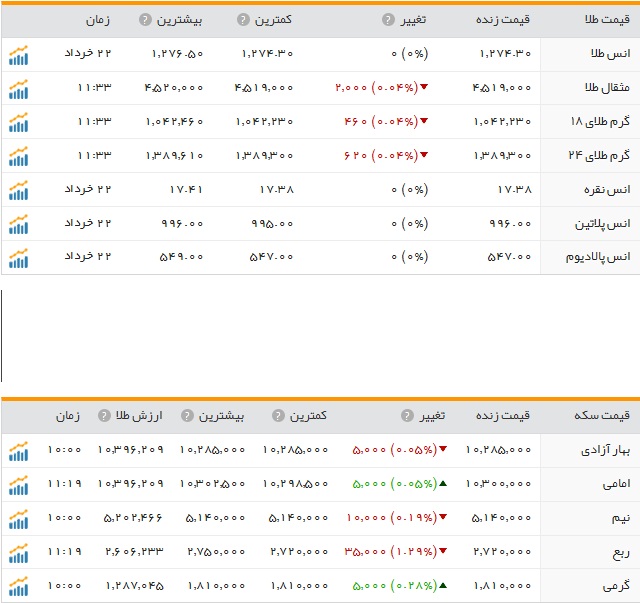Open the مثقال طلا link

tap(607, 87)
